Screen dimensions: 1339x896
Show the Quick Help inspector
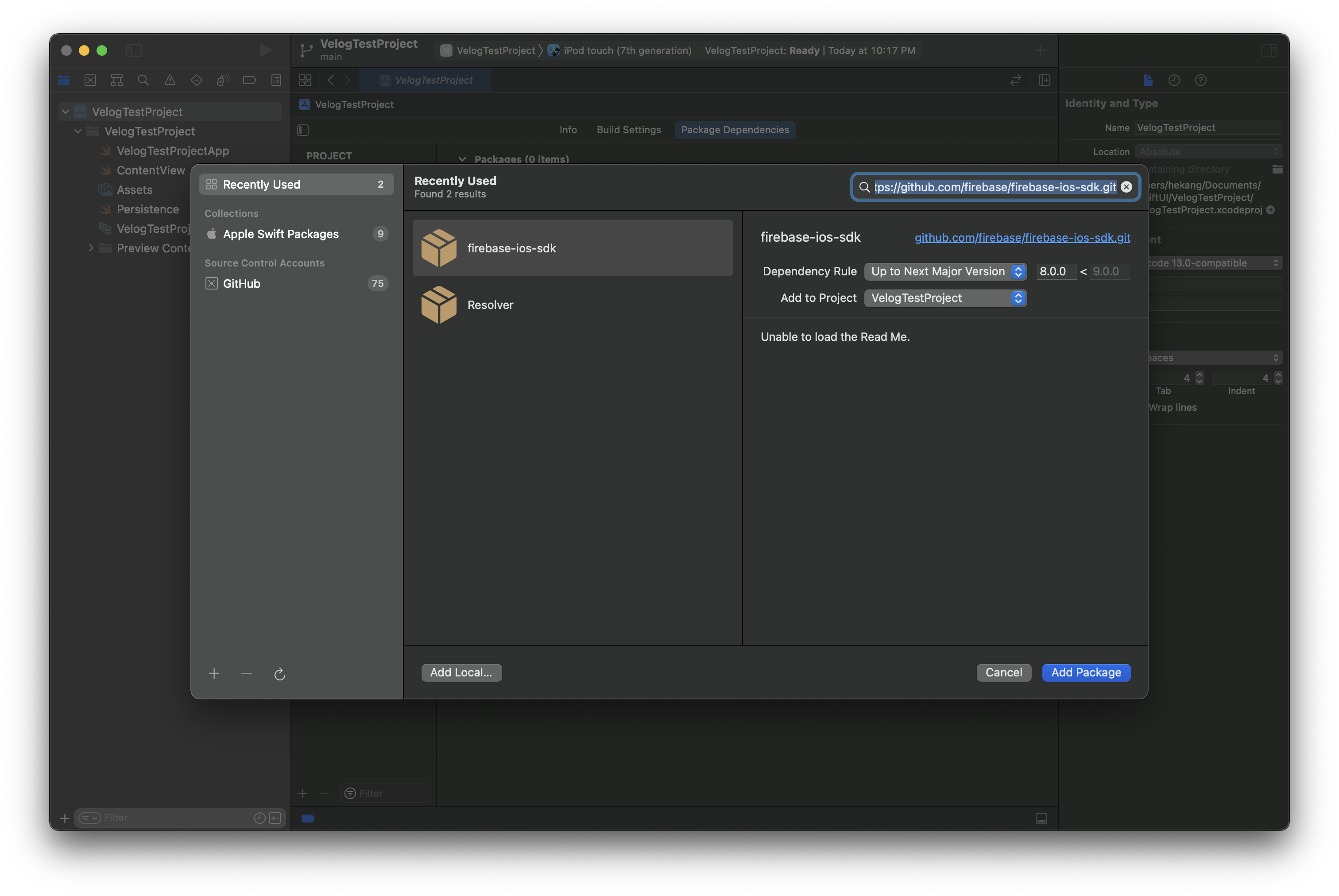[1200, 80]
